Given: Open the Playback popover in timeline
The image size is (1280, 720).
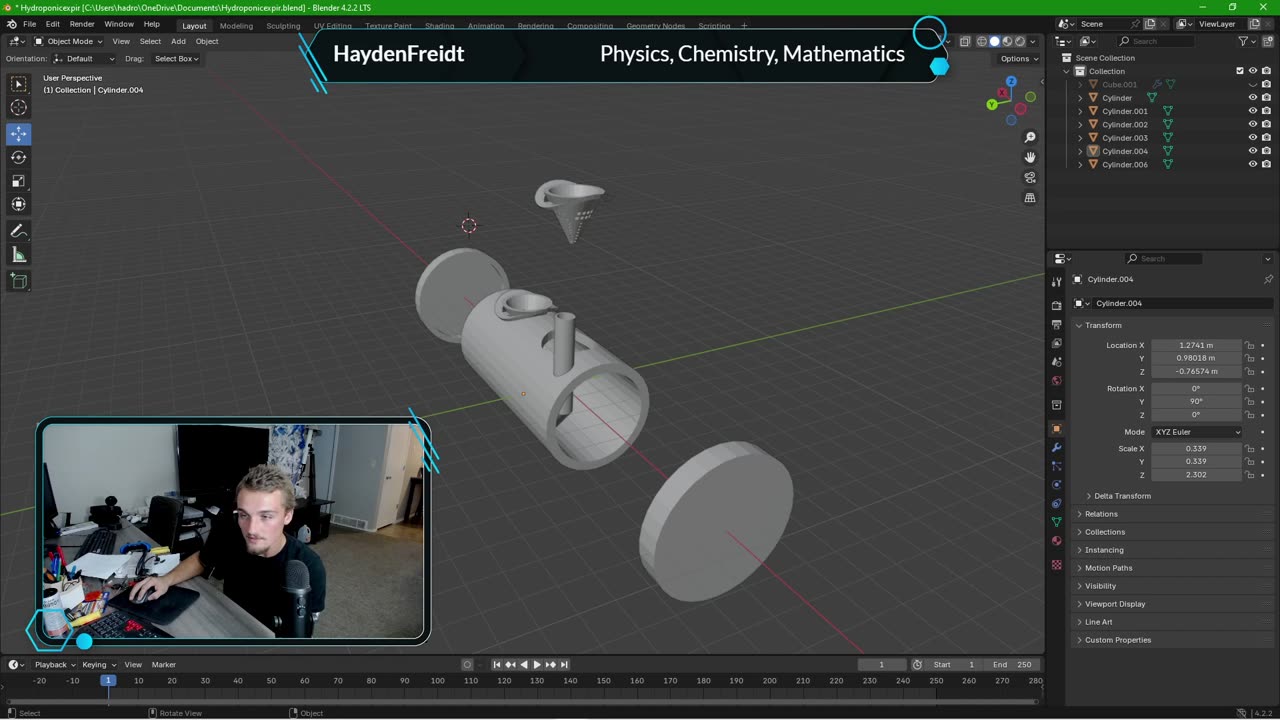Looking at the screenshot, I should (53, 665).
